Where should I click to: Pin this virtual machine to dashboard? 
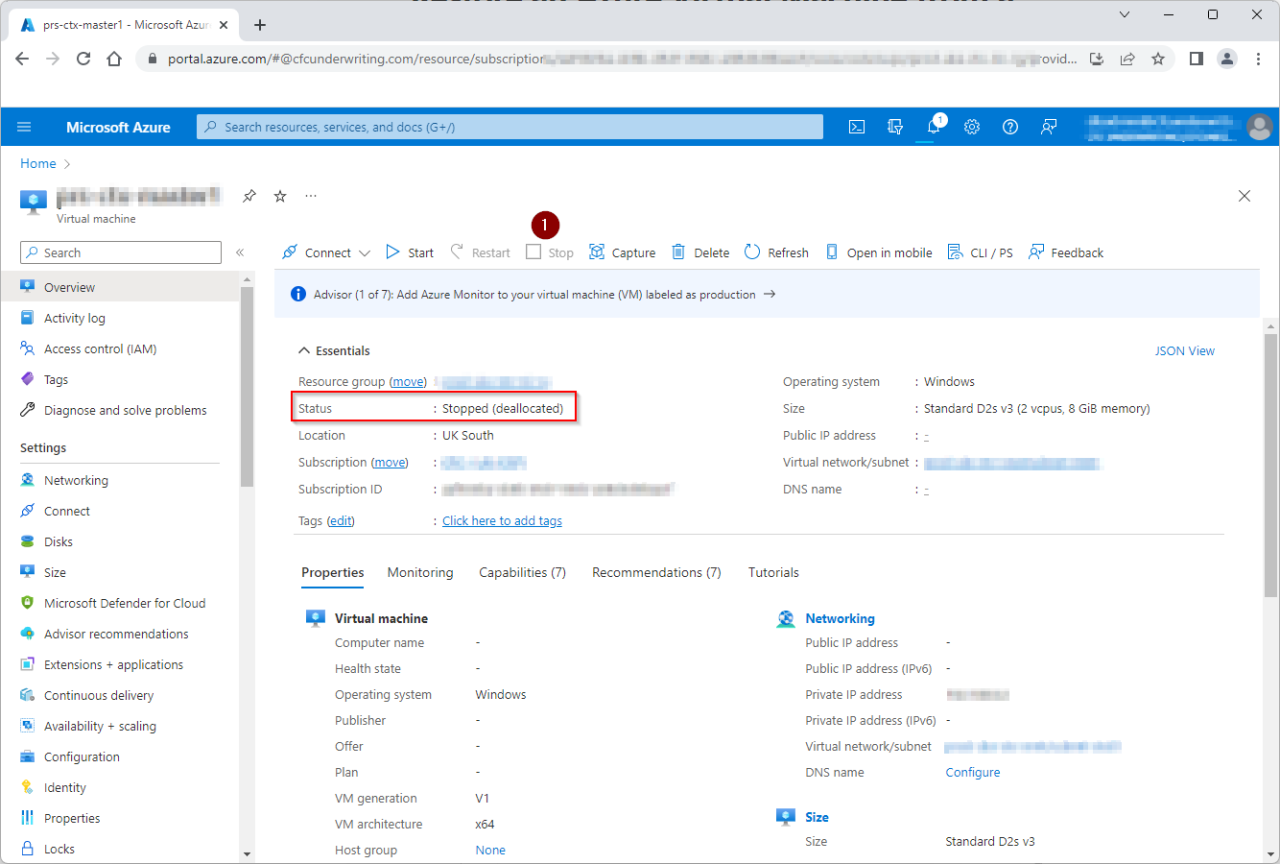248,197
